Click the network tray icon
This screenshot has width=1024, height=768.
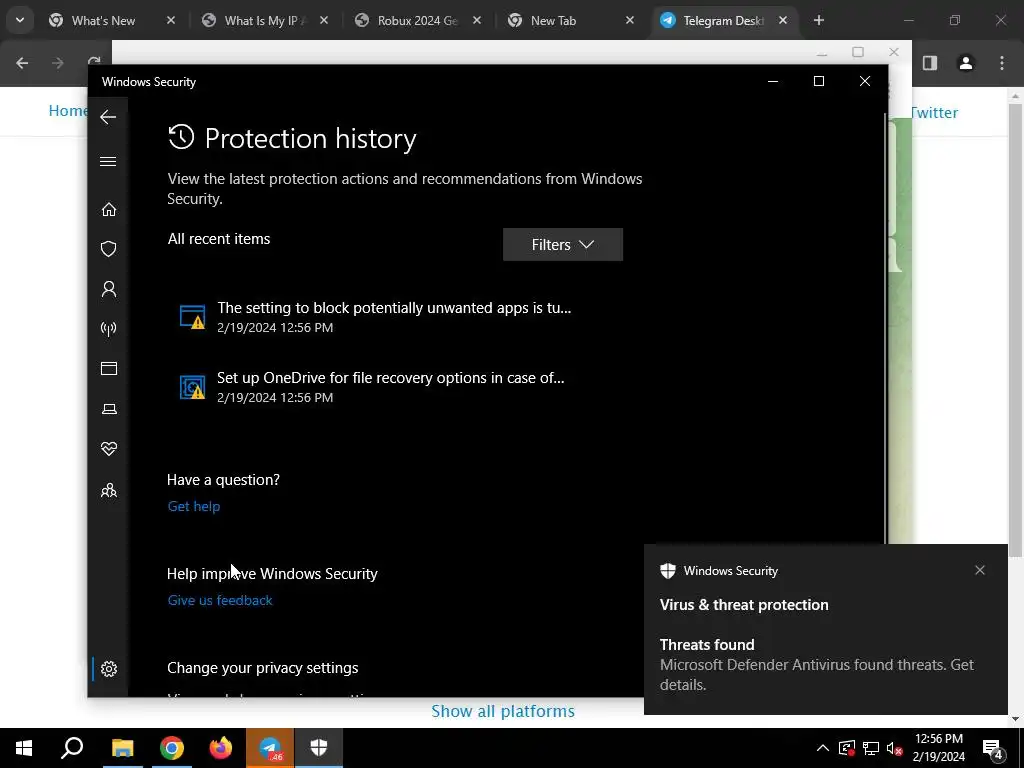(870, 748)
